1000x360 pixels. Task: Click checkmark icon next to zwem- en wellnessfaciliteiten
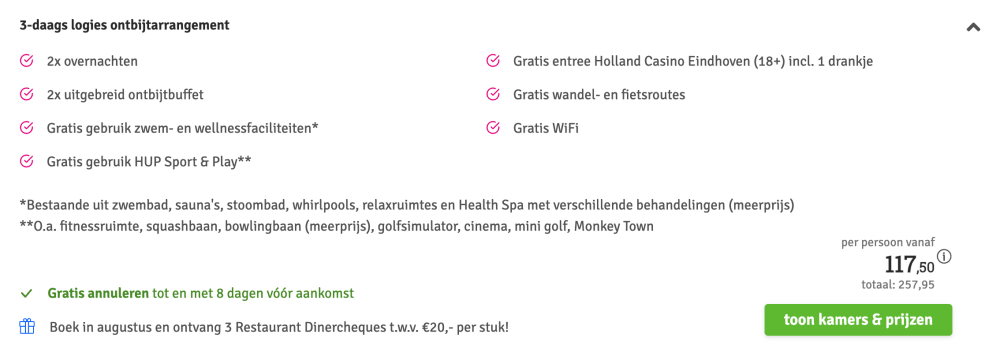(26, 128)
